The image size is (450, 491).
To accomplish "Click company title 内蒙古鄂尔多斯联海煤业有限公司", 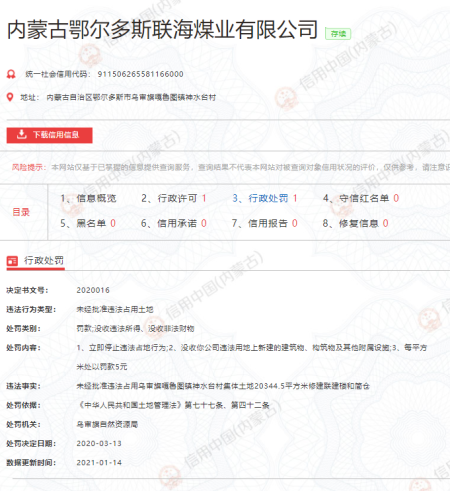I will [162, 29].
